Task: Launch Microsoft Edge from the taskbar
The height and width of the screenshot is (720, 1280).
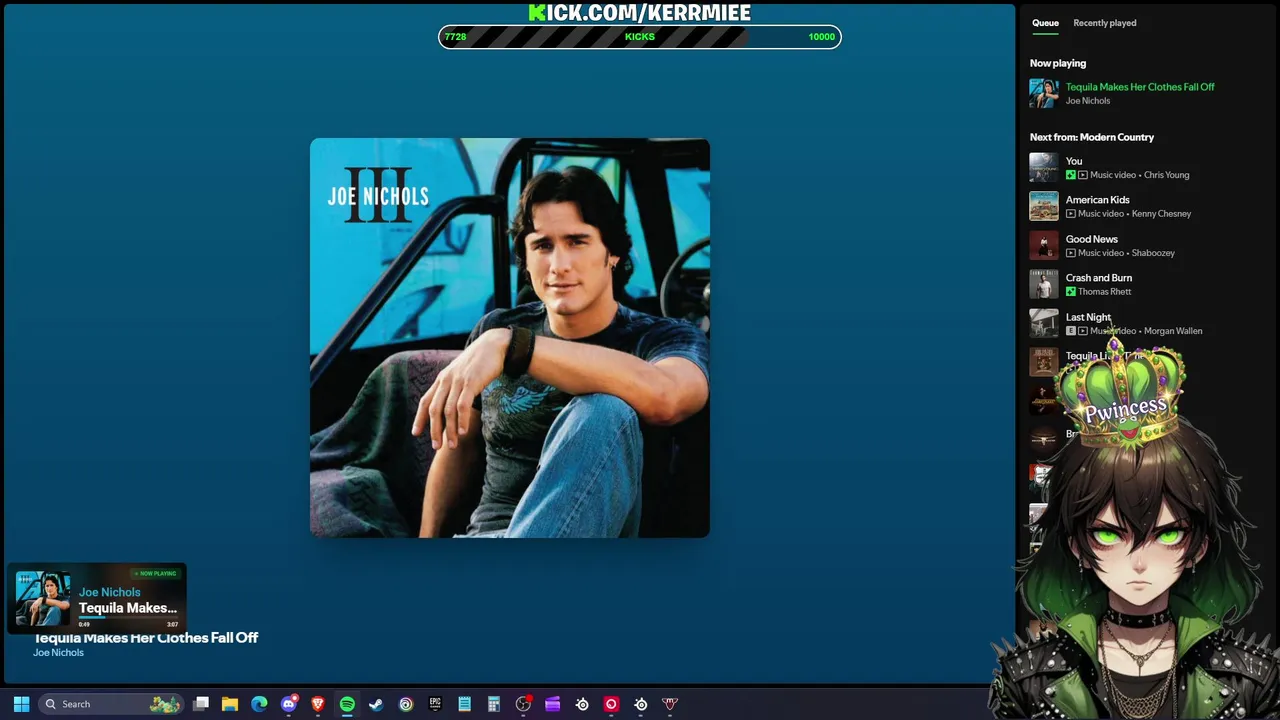Action: point(259,704)
